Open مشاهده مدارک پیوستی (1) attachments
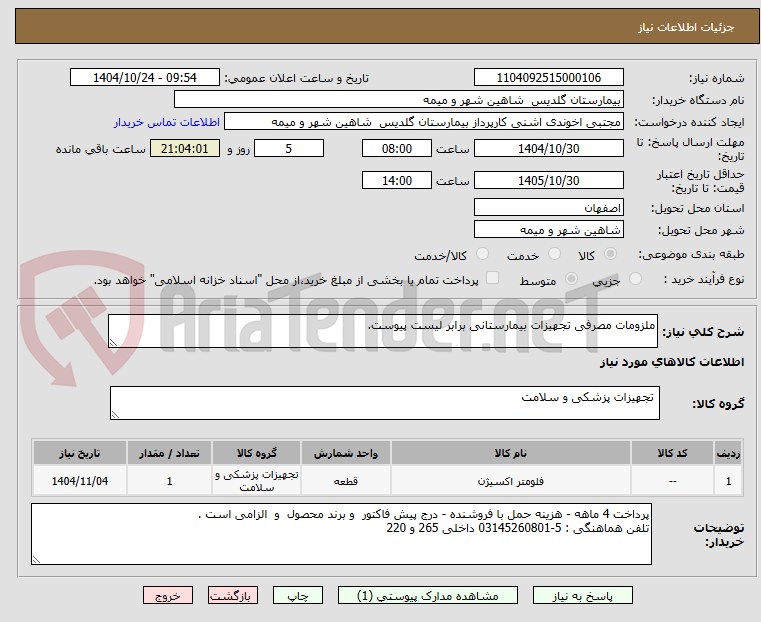The image size is (761, 622). pos(428,595)
